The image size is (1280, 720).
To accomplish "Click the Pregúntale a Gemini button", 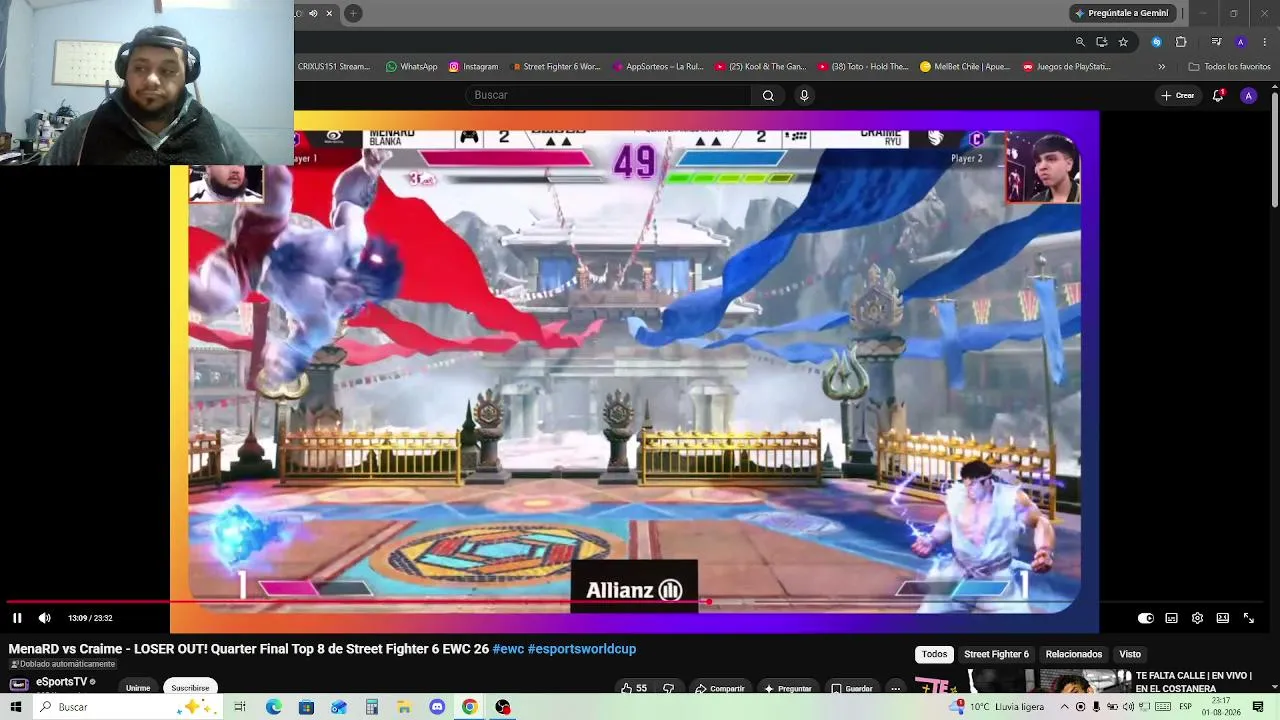I will pos(1121,13).
